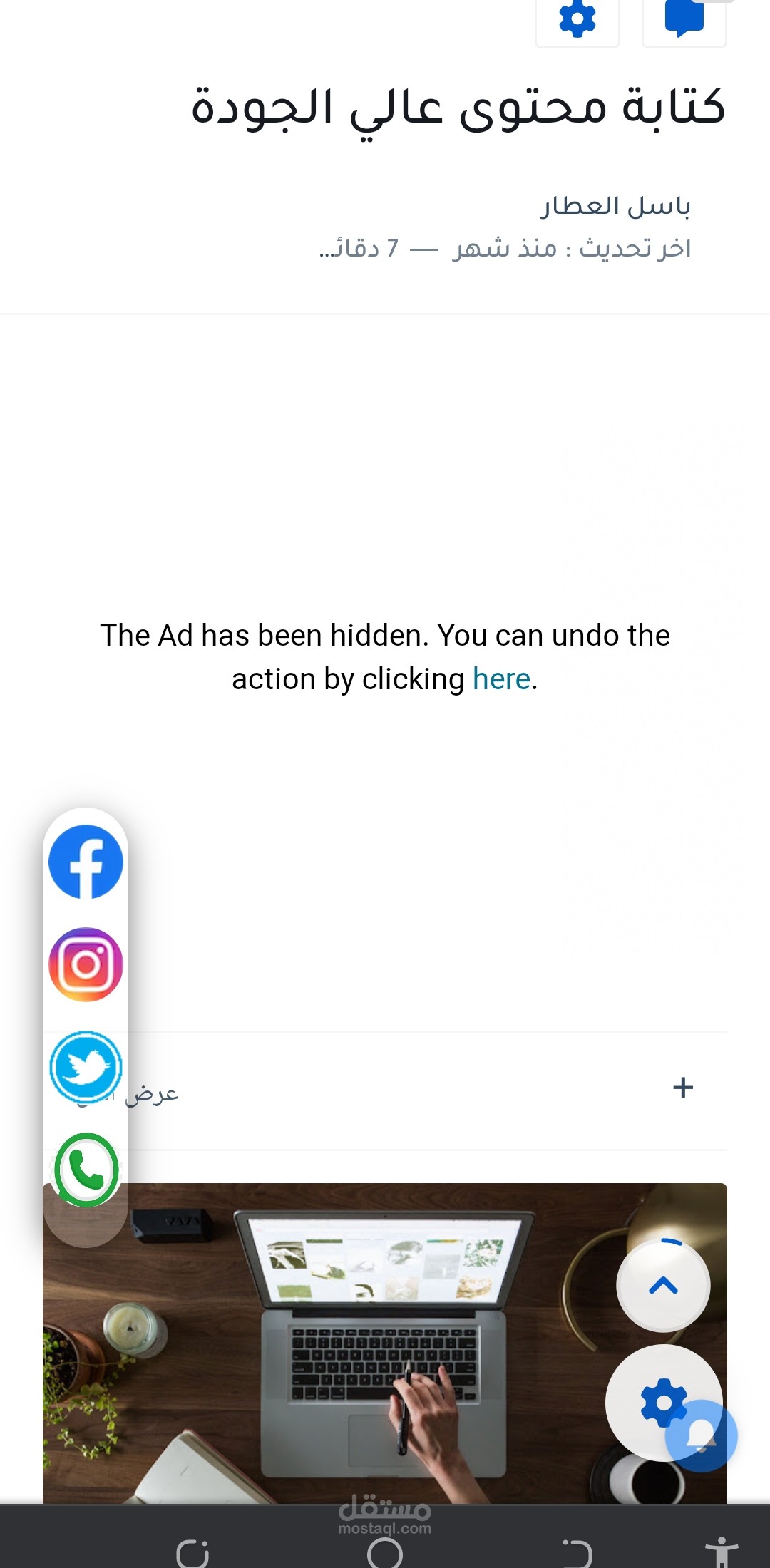The width and height of the screenshot is (770, 1568).
Task: Tap the blue notification bell bubble
Action: (x=702, y=1435)
